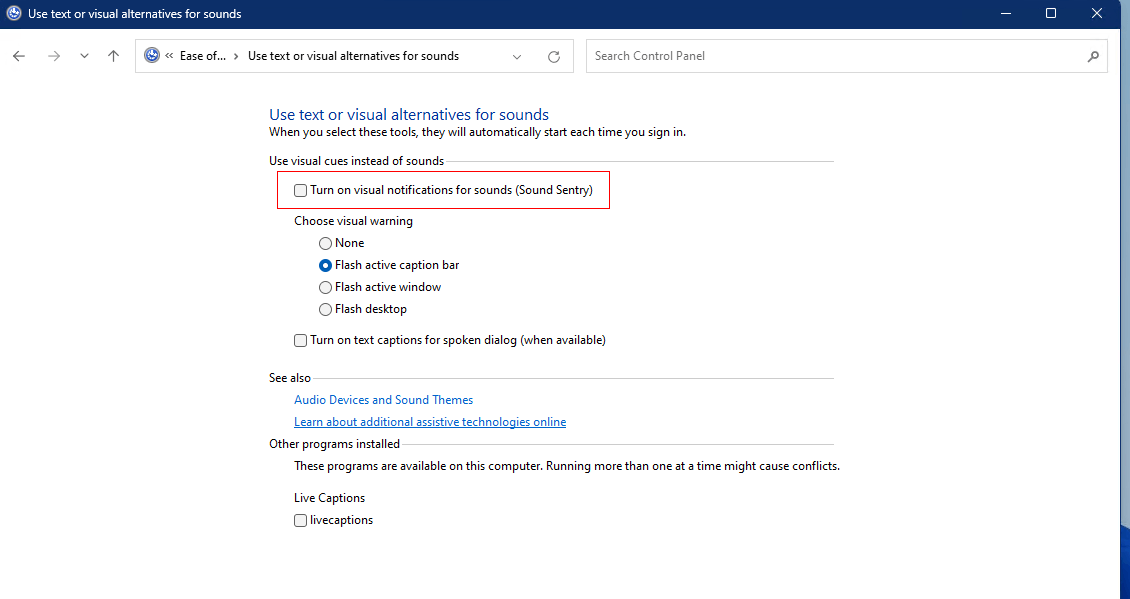
Task: Click the Ease of Access icon in address bar
Action: pos(151,56)
